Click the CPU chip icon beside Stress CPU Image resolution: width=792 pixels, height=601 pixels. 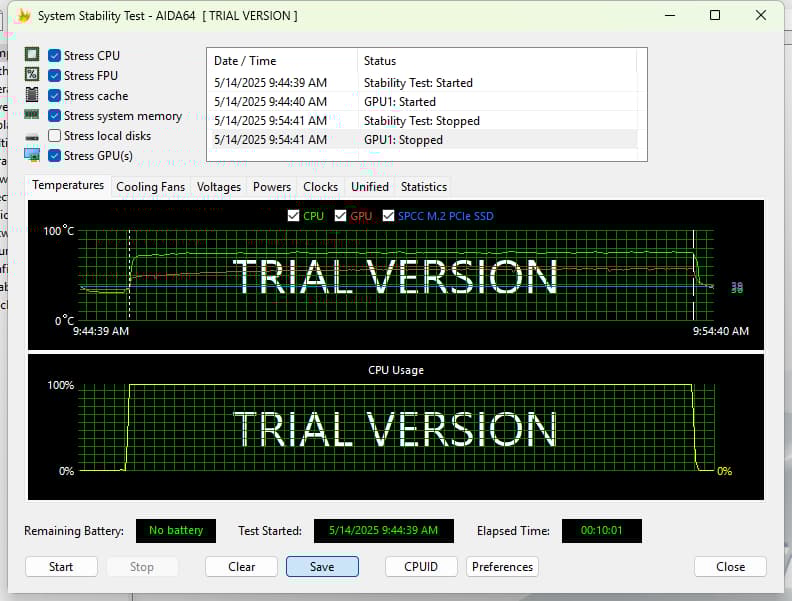tap(32, 55)
